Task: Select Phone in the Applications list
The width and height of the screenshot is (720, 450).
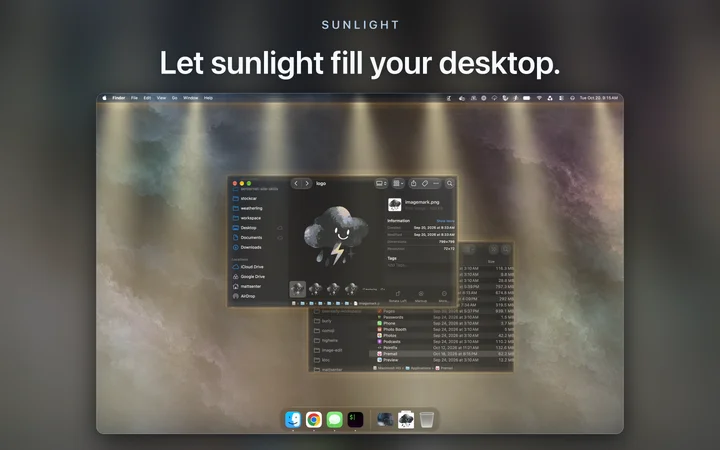Action: pyautogui.click(x=386, y=323)
